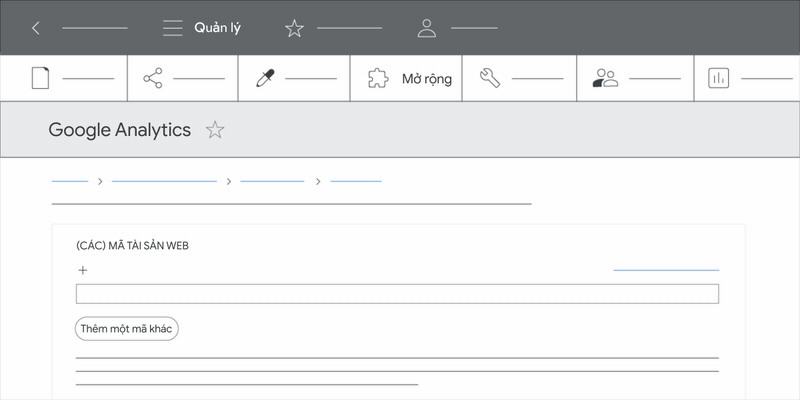The width and height of the screenshot is (800, 400).
Task: Click the (CÁC) MÃ TÀI SẢN WEB label
Action: (x=132, y=246)
